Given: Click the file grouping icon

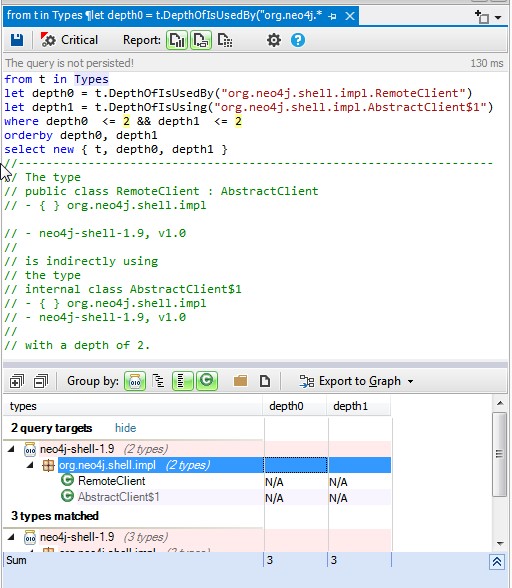Looking at the screenshot, I should (265, 381).
